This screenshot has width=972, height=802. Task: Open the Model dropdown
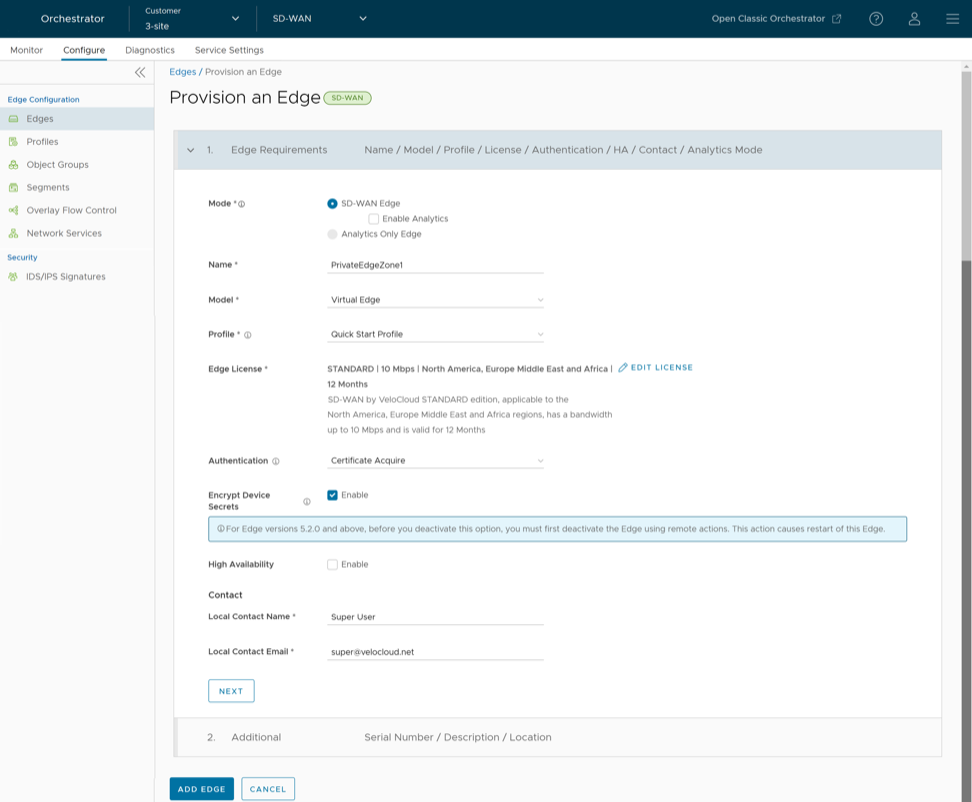tap(436, 300)
